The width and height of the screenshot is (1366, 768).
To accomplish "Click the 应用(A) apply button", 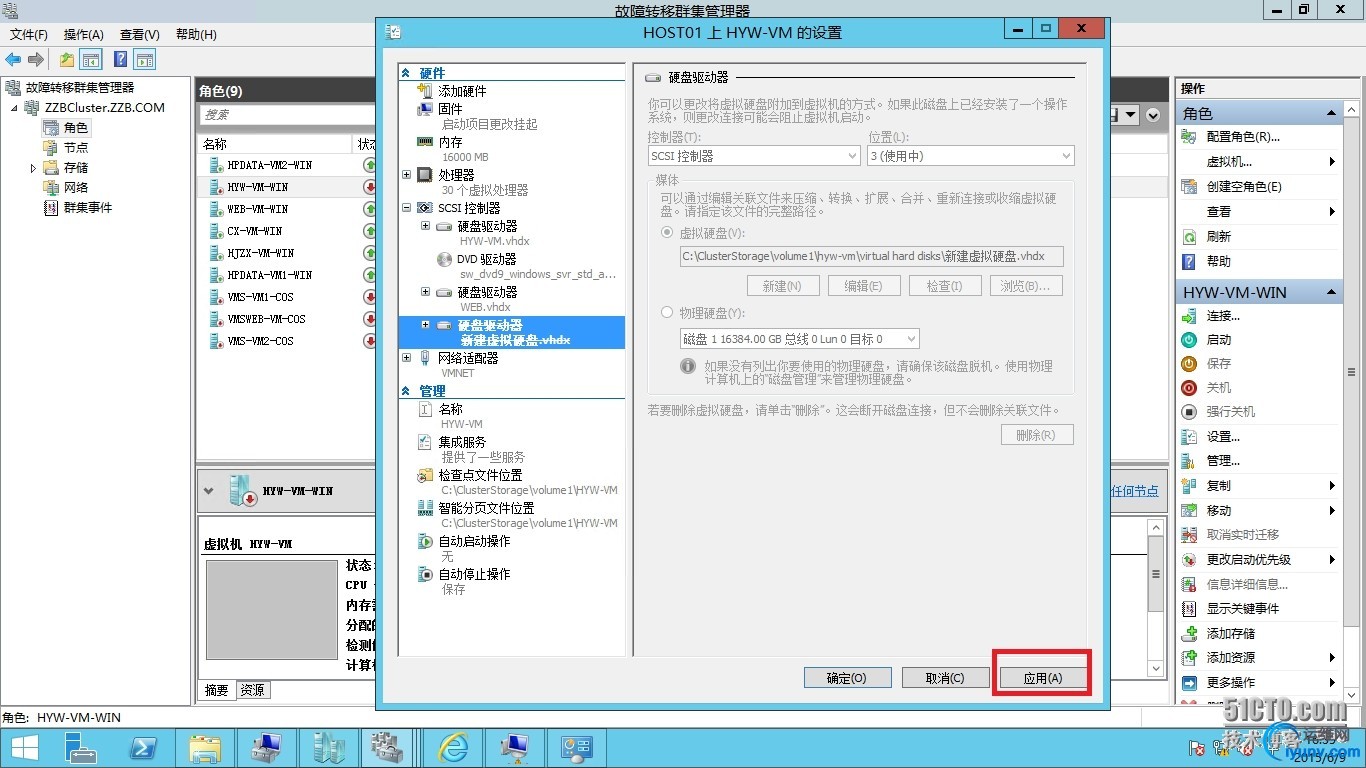I will click(x=1042, y=678).
